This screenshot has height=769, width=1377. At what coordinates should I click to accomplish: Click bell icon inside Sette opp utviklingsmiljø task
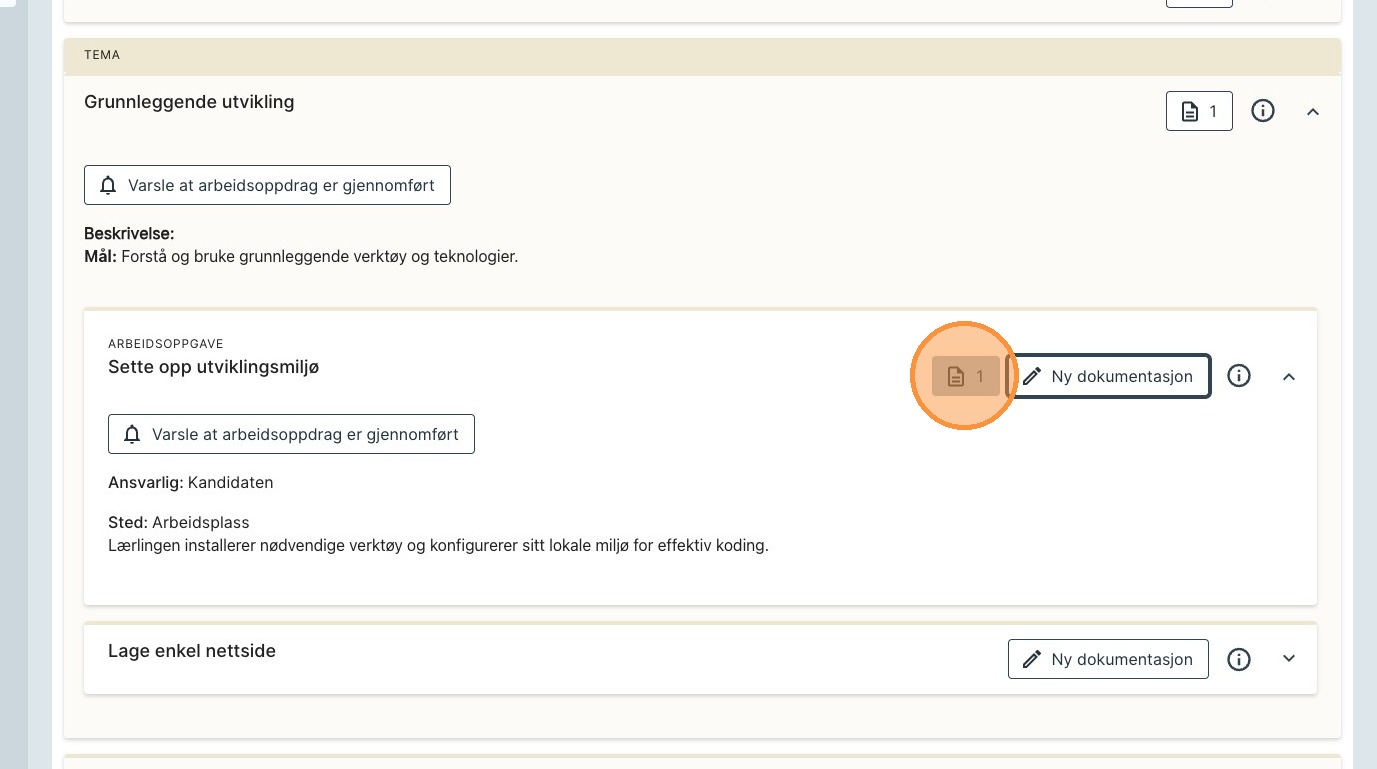tap(132, 435)
